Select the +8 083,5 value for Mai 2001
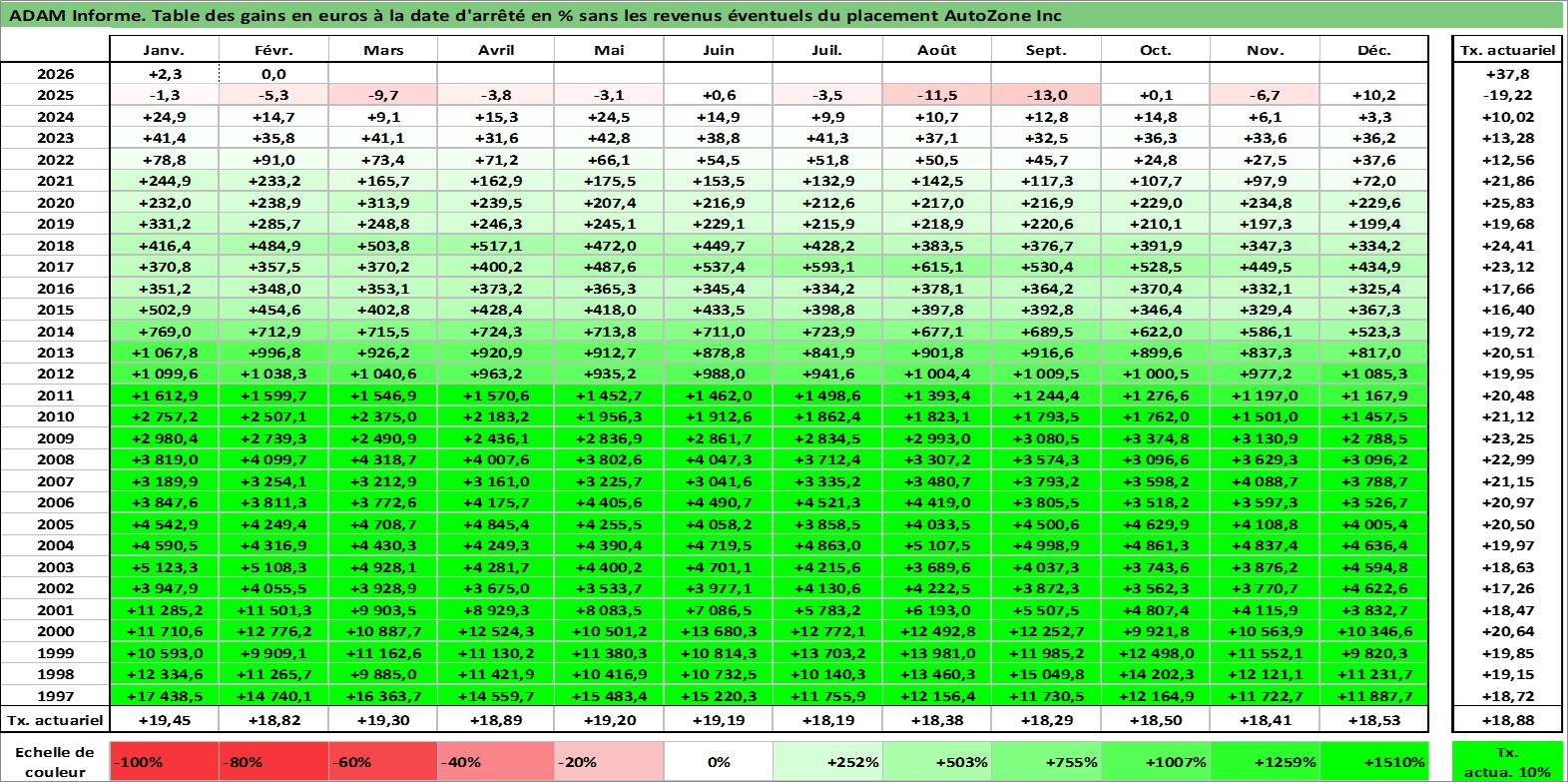 609,610
